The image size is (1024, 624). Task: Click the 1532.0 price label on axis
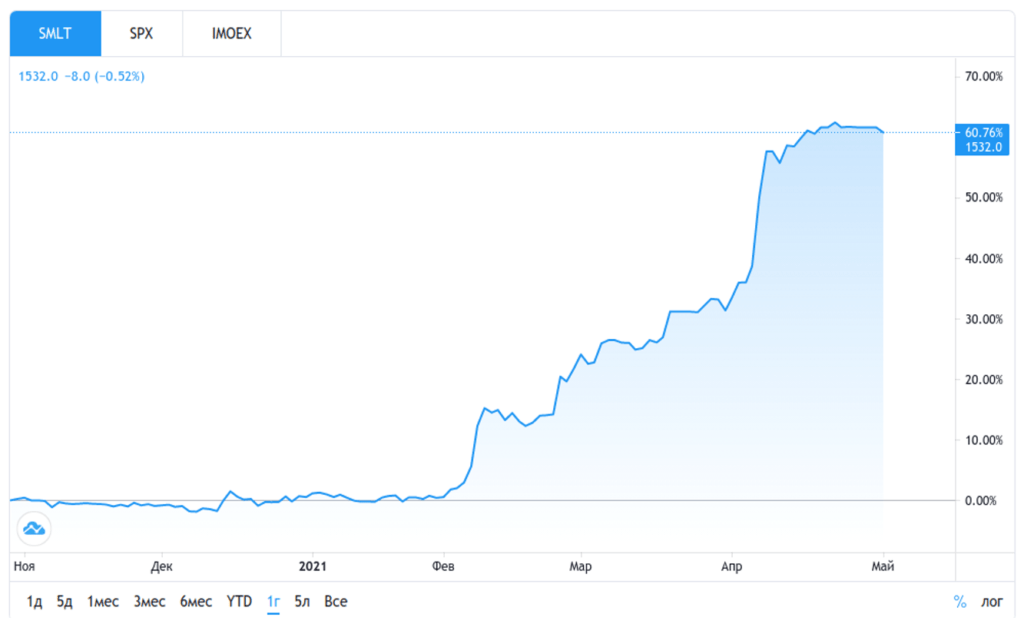pyautogui.click(x=982, y=147)
